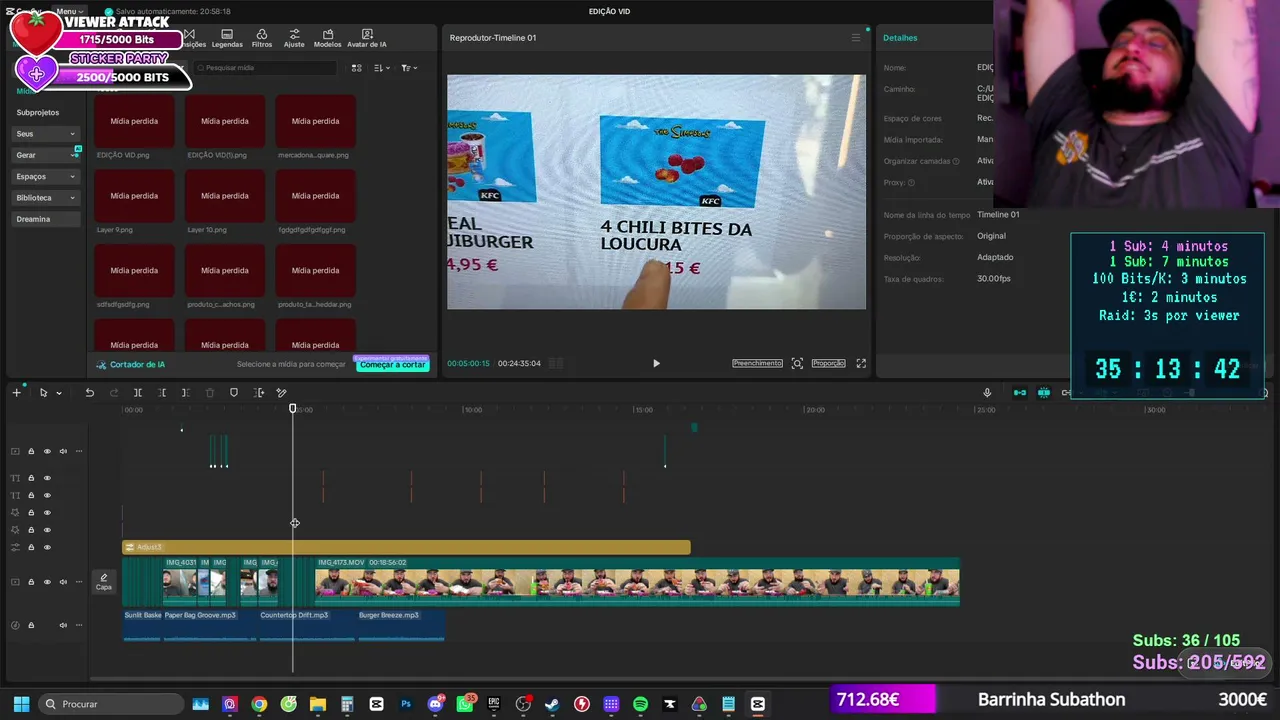Hide the Adjust3 adjustment track
Image resolution: width=1280 pixels, height=720 pixels.
tap(47, 548)
